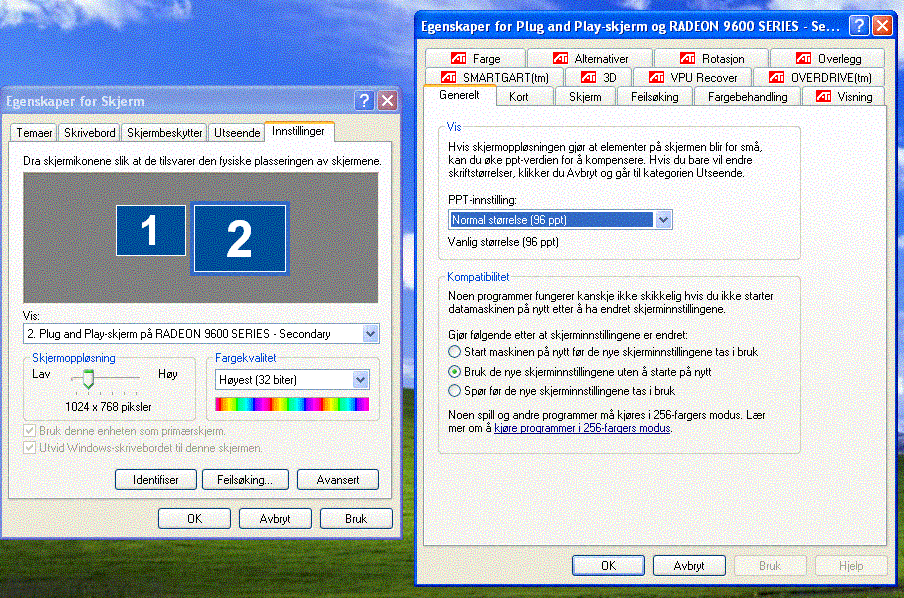Screen dimensions: 904x598
Task: Click the Hjelp button in RADEON dialog
Action: click(x=851, y=566)
